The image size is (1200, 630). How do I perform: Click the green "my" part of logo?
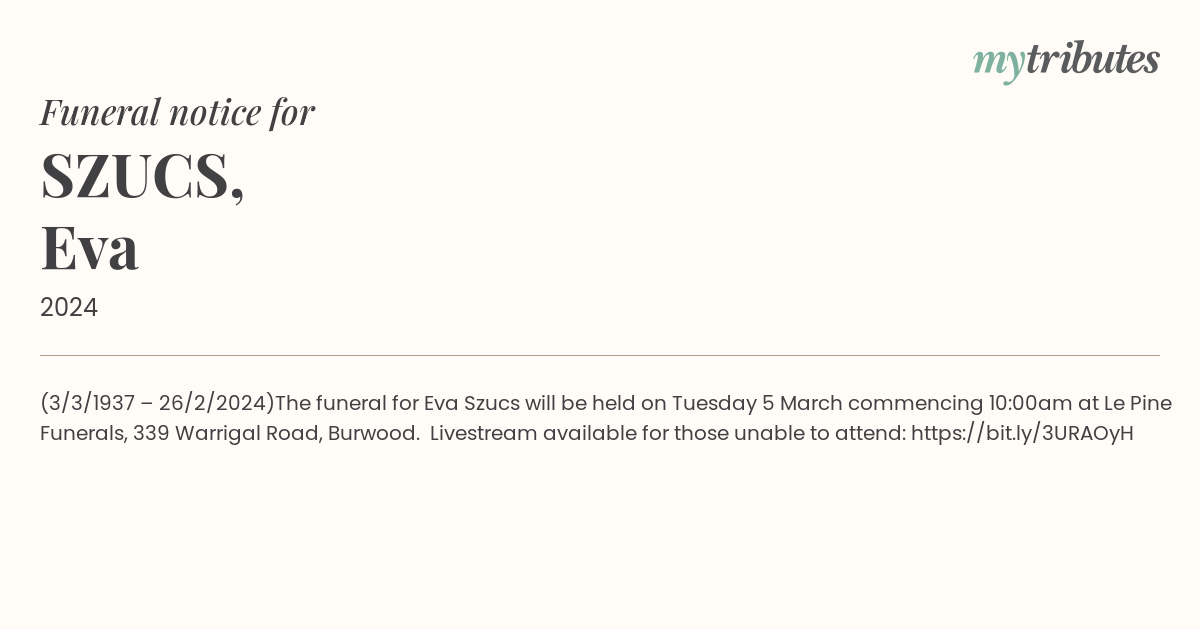[998, 62]
